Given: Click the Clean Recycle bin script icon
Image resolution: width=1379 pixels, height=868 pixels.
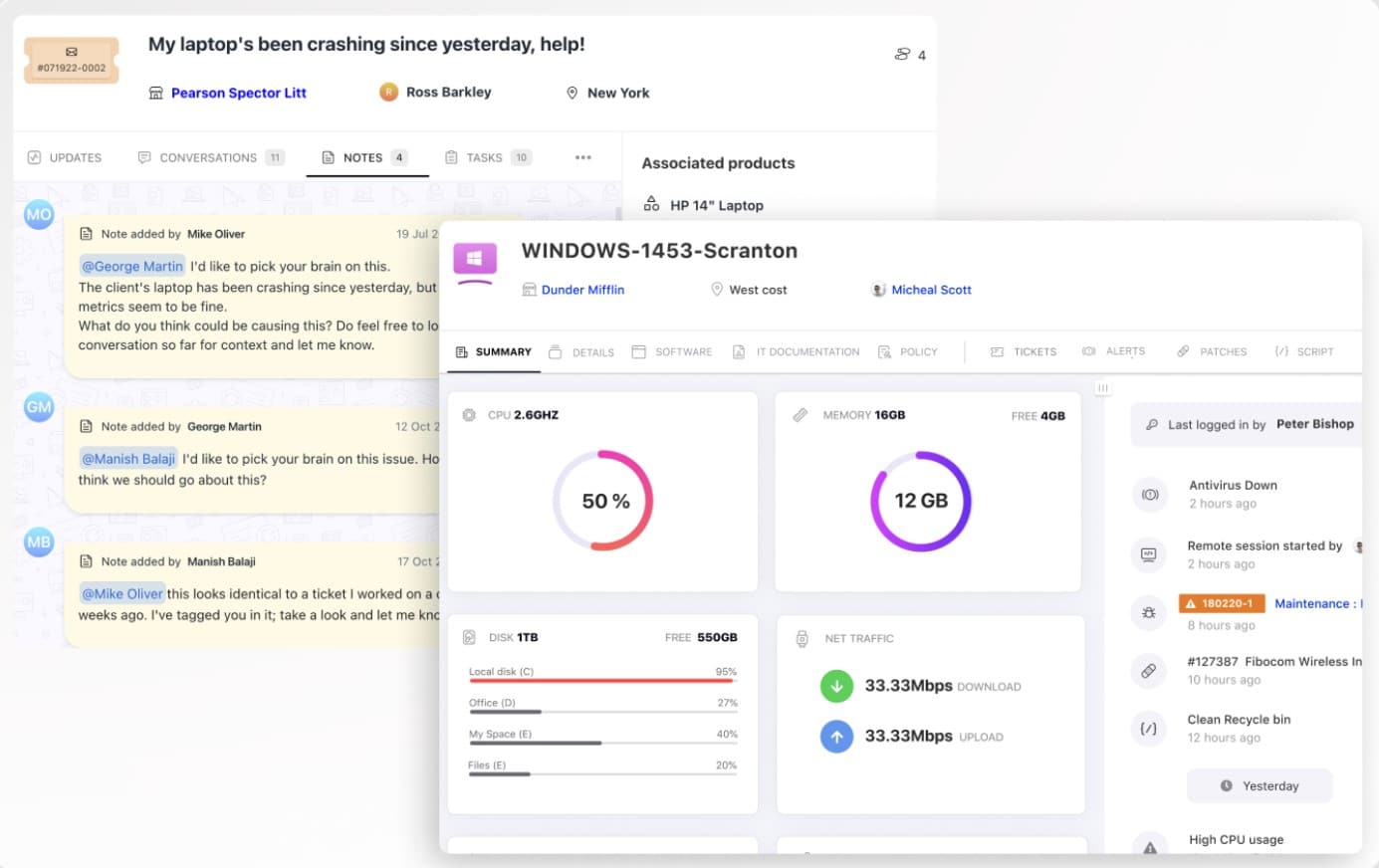Looking at the screenshot, I should point(1149,729).
